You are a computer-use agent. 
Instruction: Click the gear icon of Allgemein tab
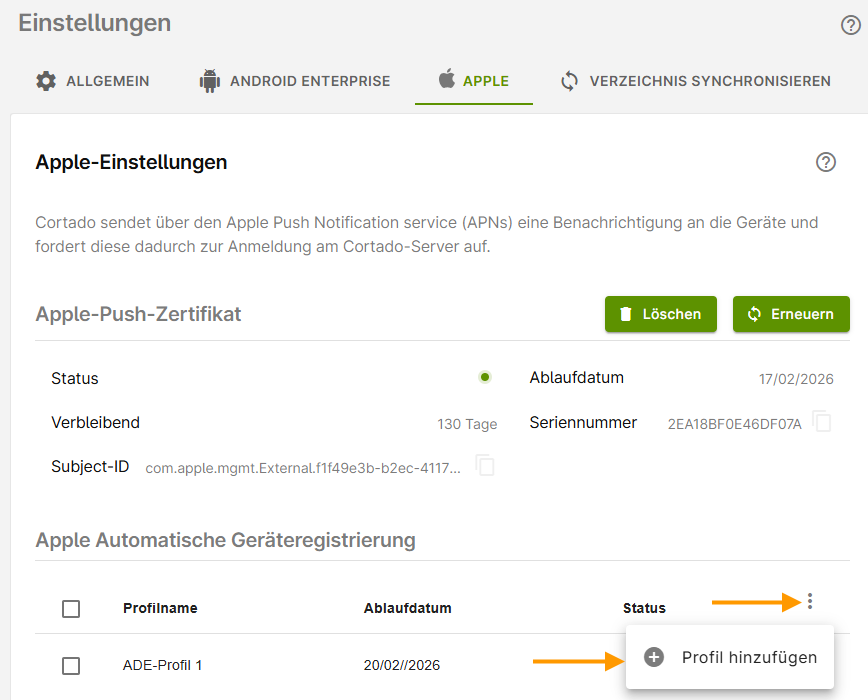tap(46, 81)
